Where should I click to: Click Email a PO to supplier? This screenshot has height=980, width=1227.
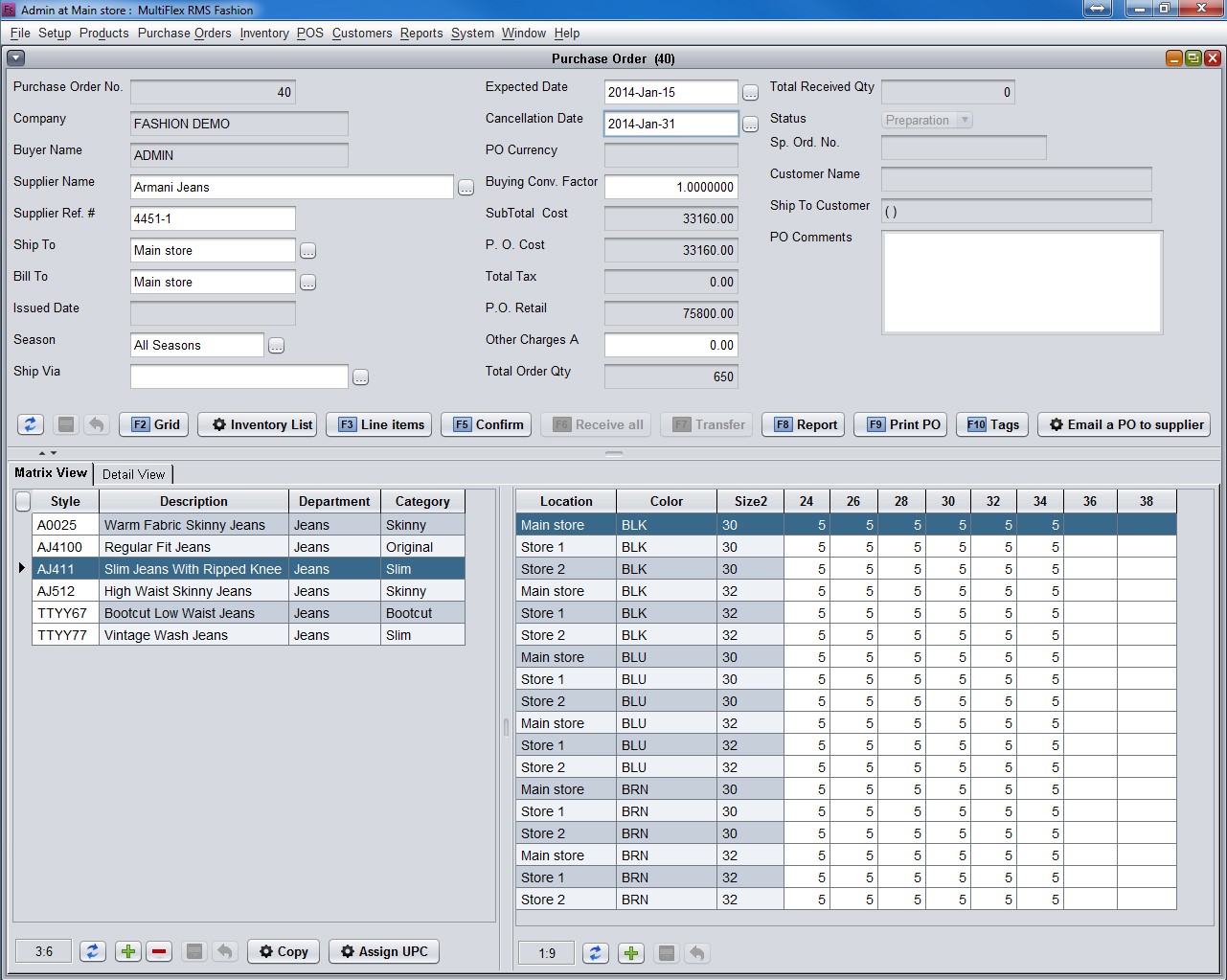point(1124,424)
